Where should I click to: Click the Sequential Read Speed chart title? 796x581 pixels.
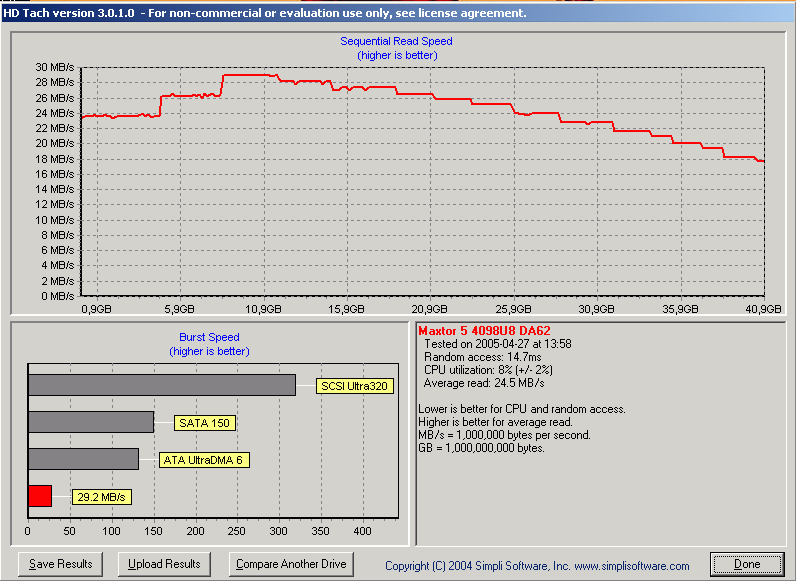coord(396,42)
